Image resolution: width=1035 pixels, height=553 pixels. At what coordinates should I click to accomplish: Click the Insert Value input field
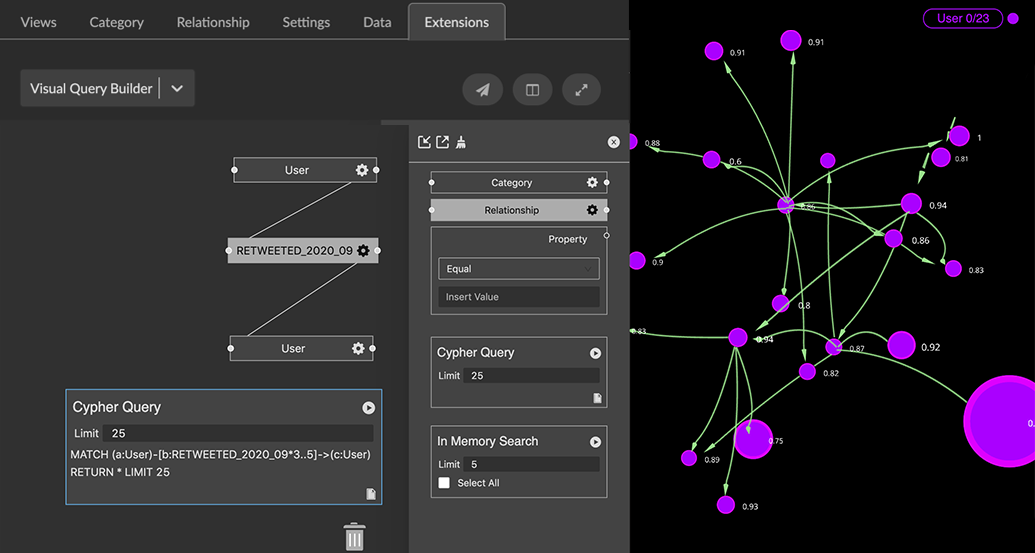[518, 297]
